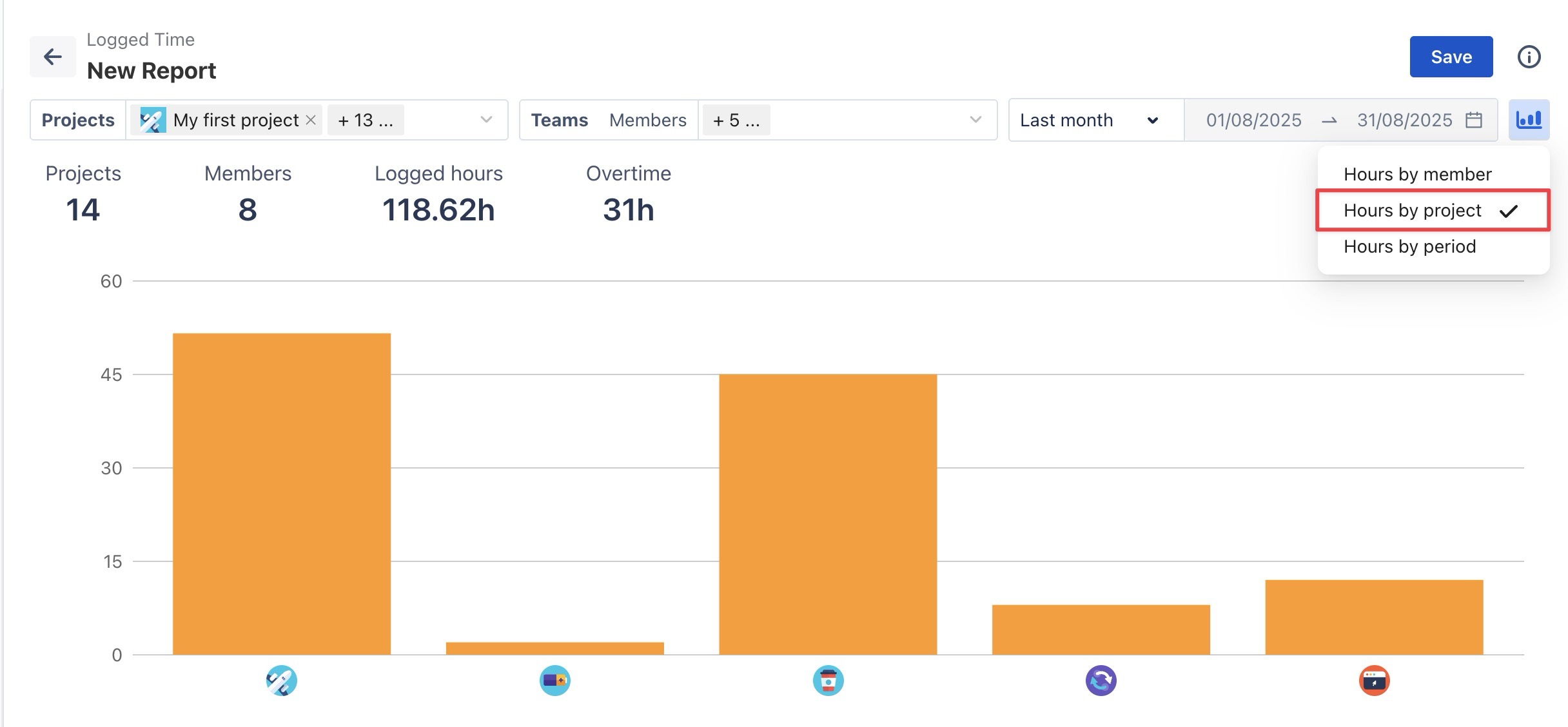1568x727 pixels.
Task: Click the 01/08/2025 start date field
Action: 1253,120
